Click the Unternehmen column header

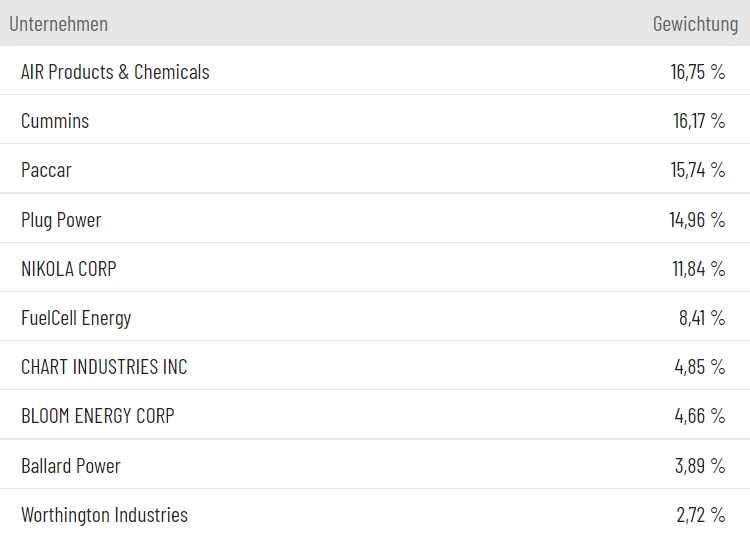[x=58, y=23]
